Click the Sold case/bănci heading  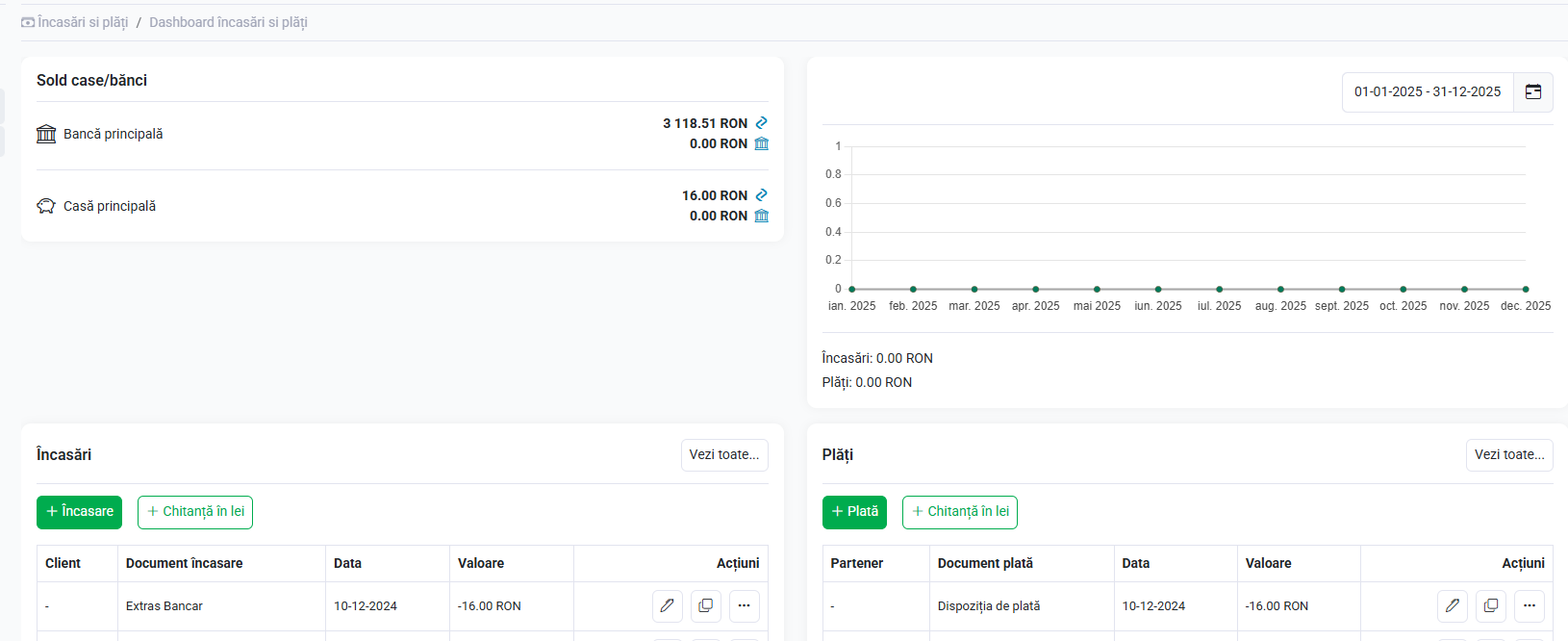click(x=91, y=80)
